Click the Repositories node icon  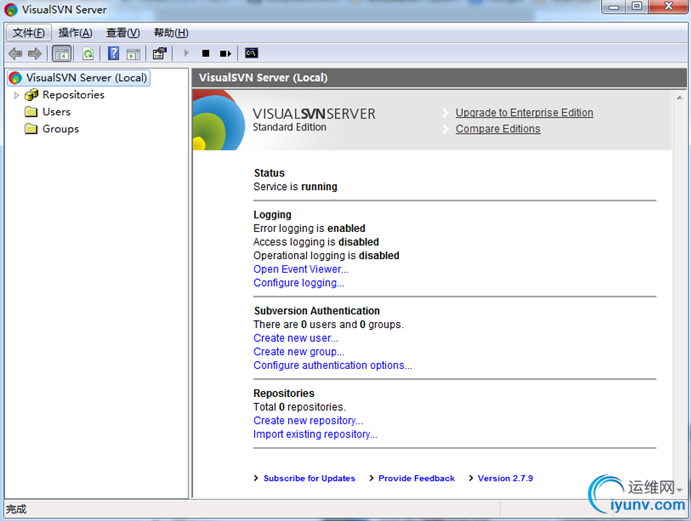pos(31,95)
